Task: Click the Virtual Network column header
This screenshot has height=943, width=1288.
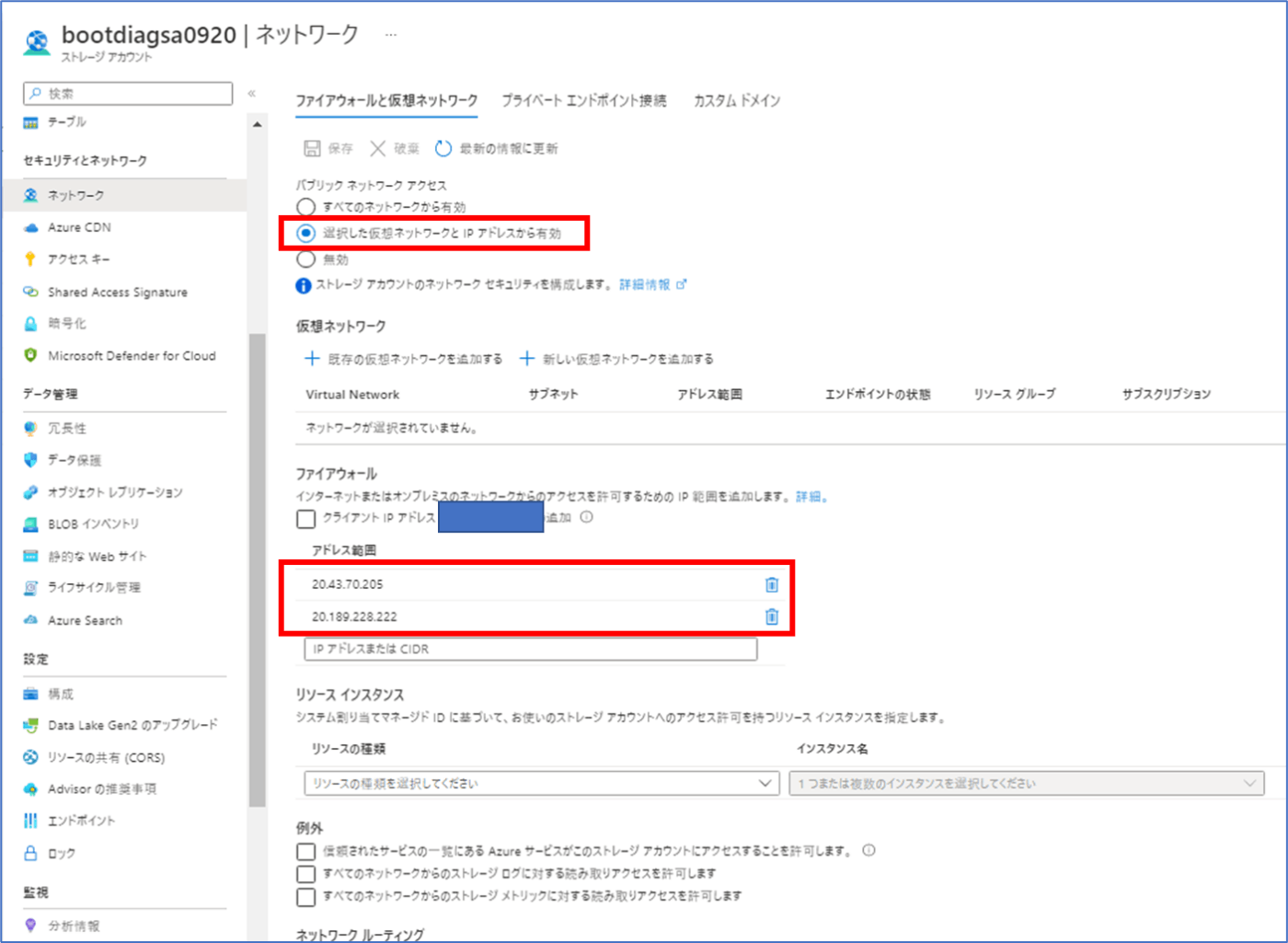Action: tap(352, 394)
